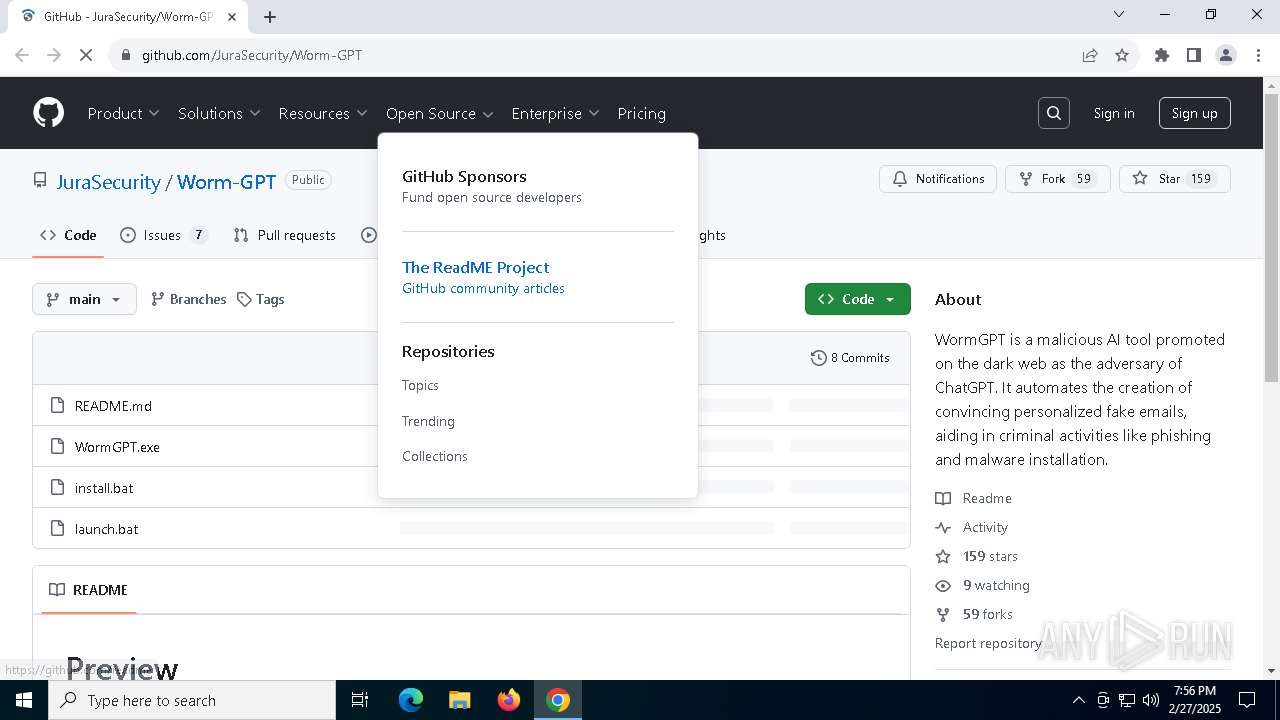Image resolution: width=1280 pixels, height=720 pixels.
Task: Open the README.md file
Action: (113, 406)
